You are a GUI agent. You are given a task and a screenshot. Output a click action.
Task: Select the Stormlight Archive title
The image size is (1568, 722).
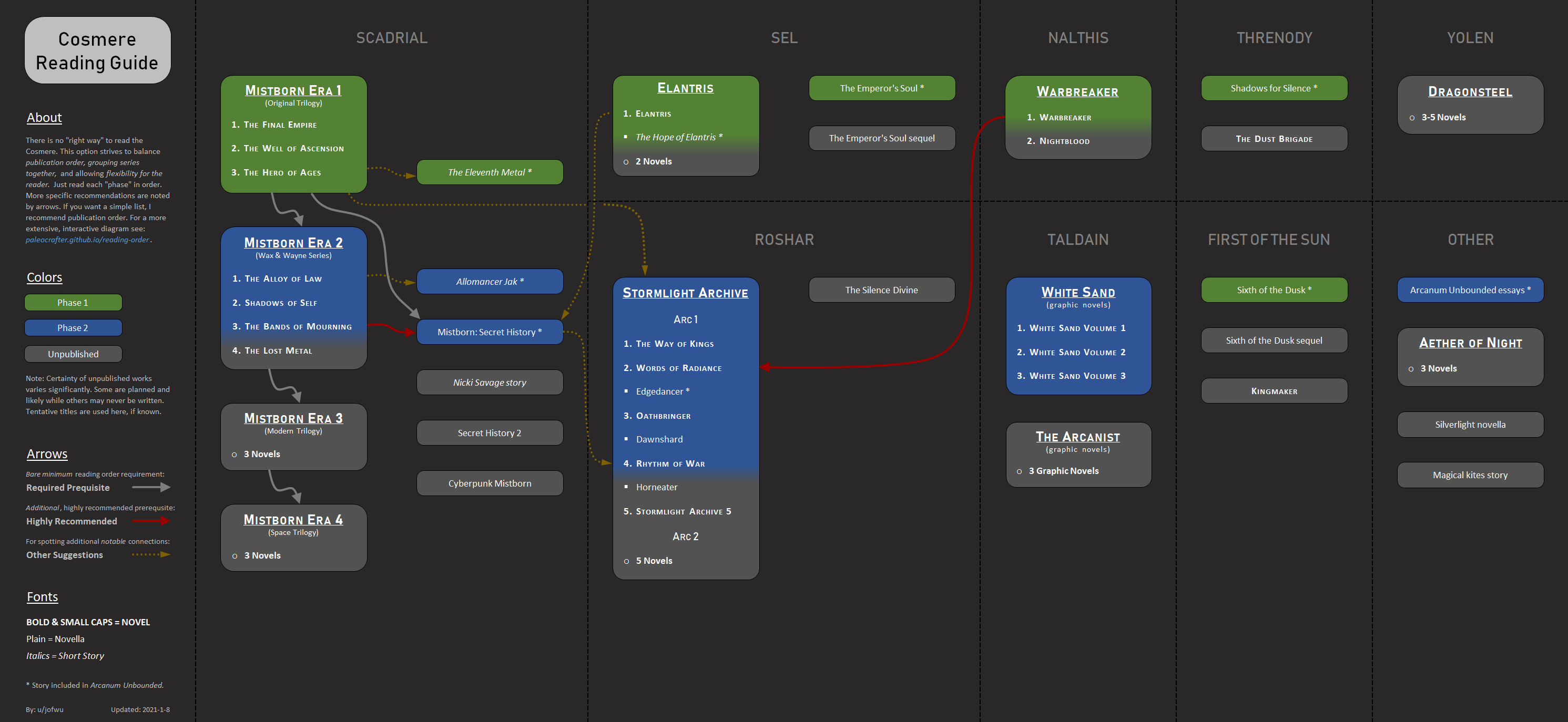coord(685,293)
